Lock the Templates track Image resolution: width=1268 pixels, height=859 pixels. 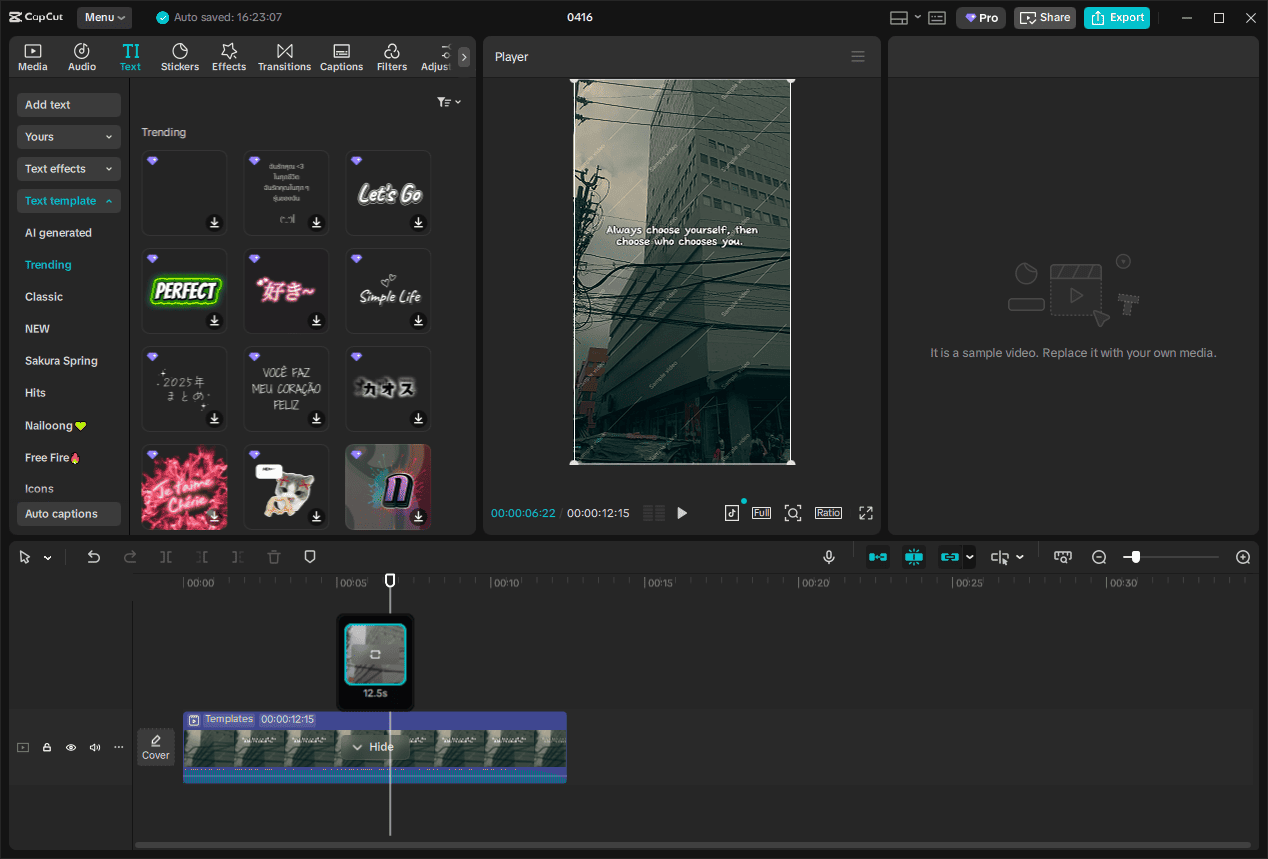46,747
